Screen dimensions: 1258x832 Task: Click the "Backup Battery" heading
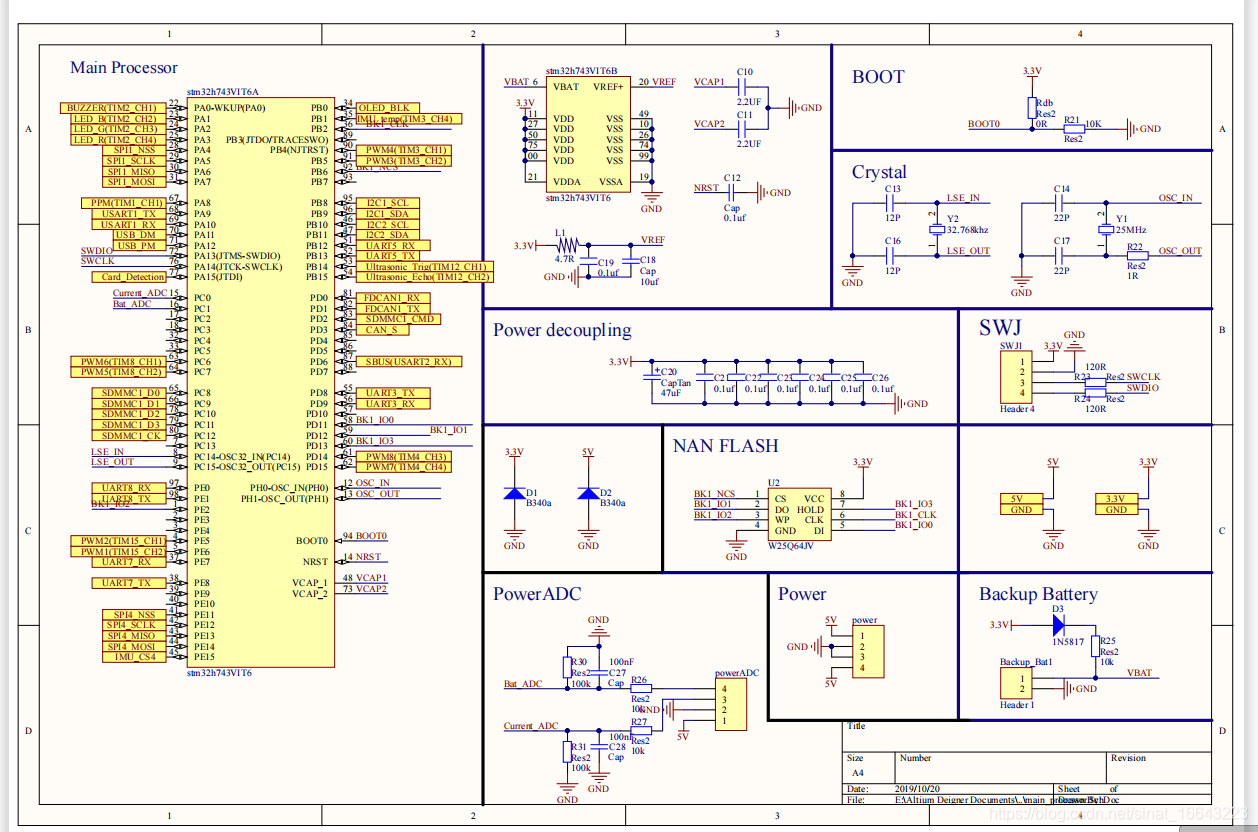click(1038, 594)
